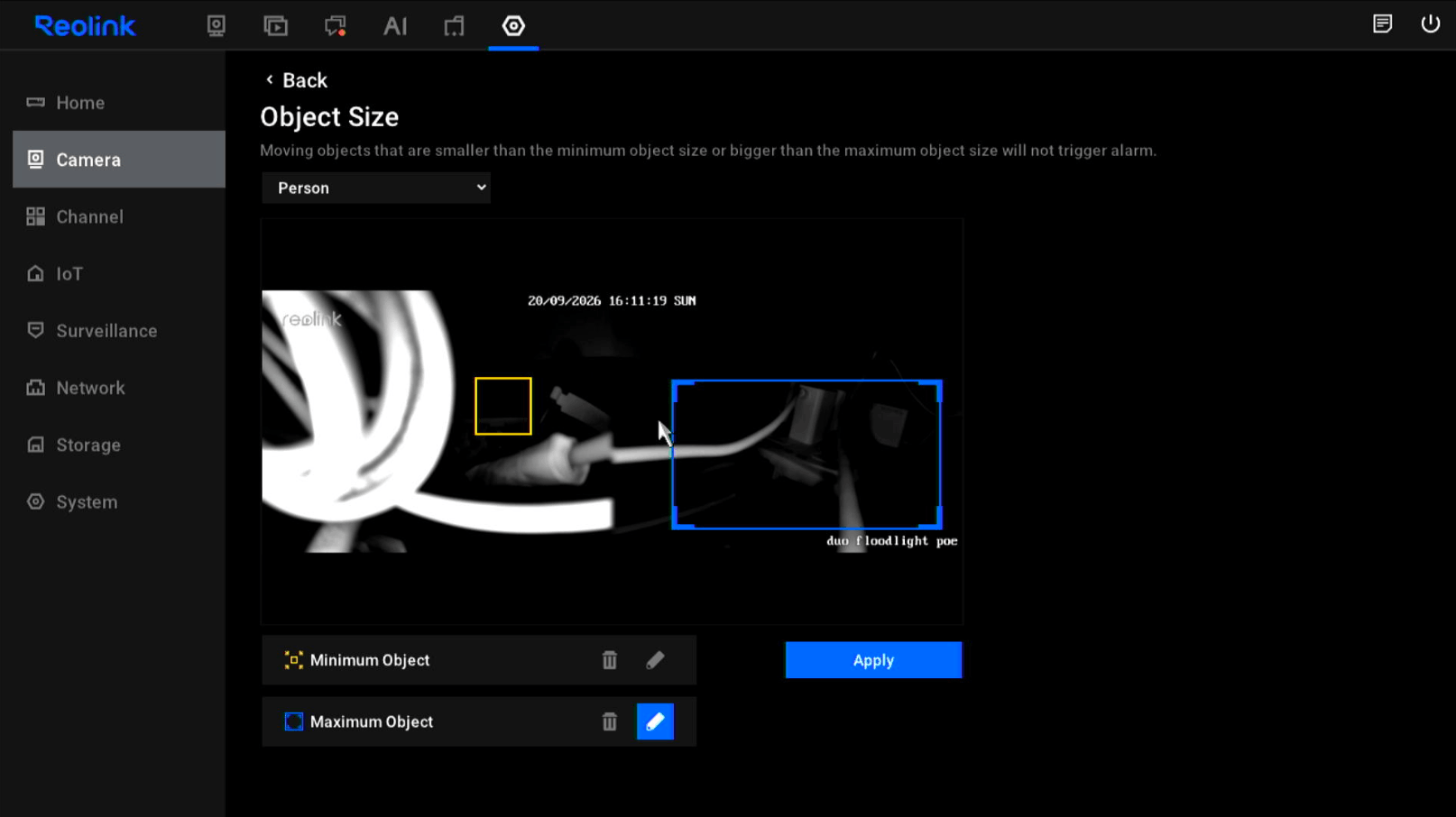
Task: Open System settings in sidebar
Action: pyautogui.click(x=119, y=501)
